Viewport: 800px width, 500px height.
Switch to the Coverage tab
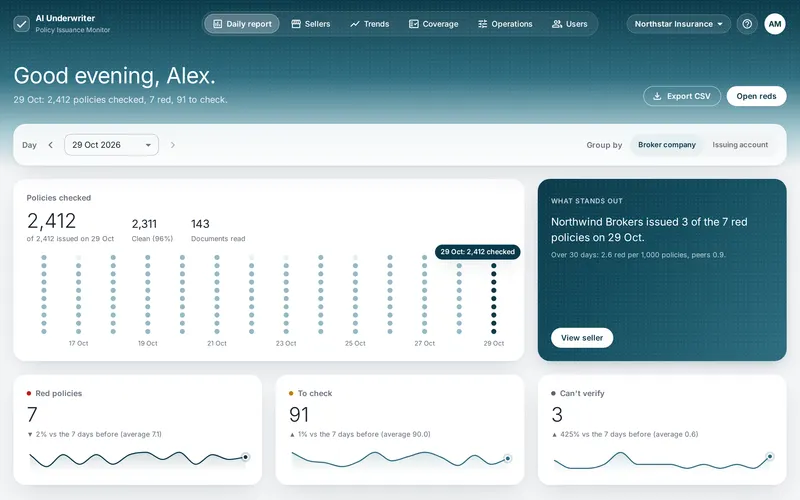point(434,24)
